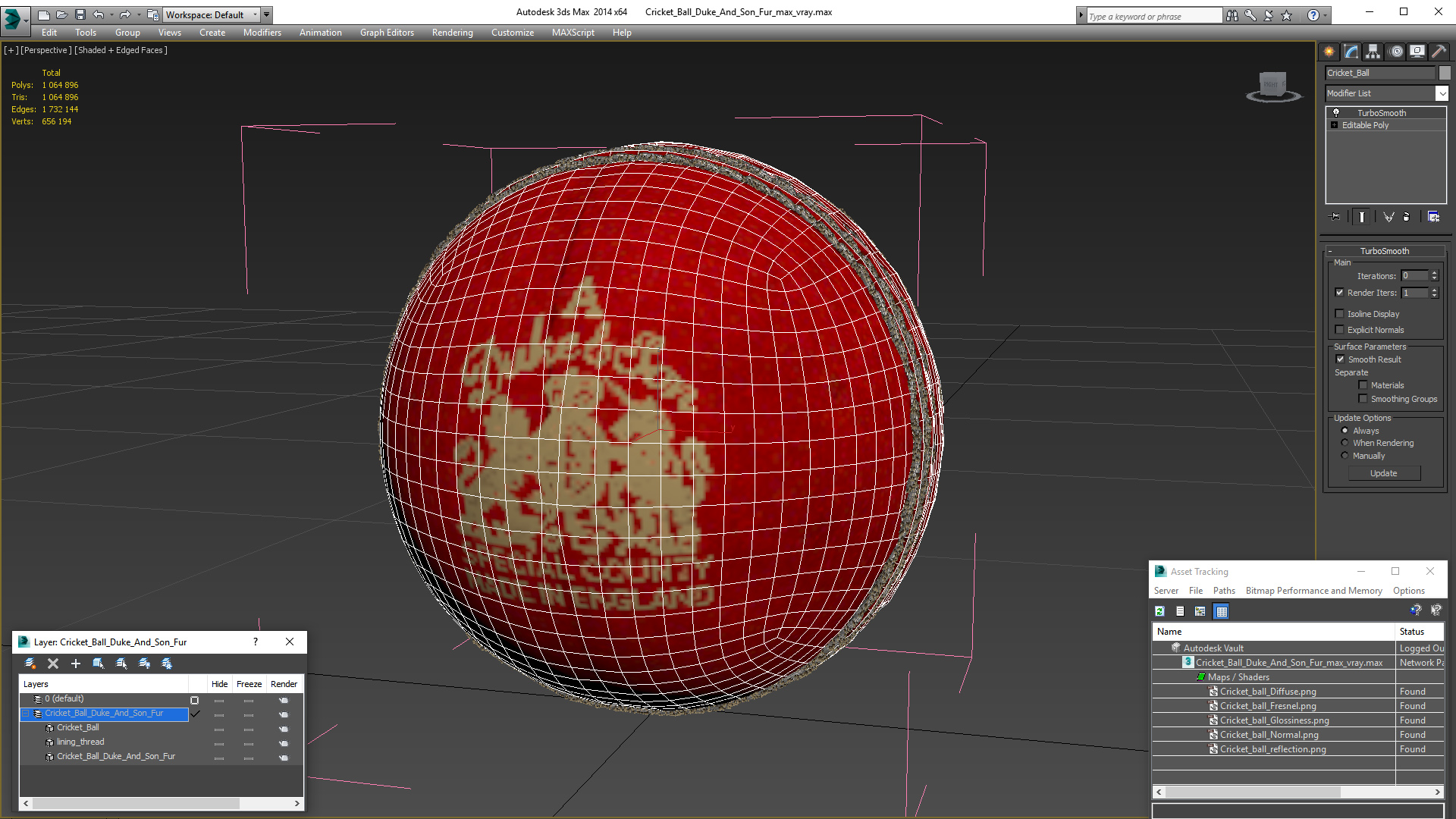Open the Modifiers menu
1456x819 pixels.
262,33
